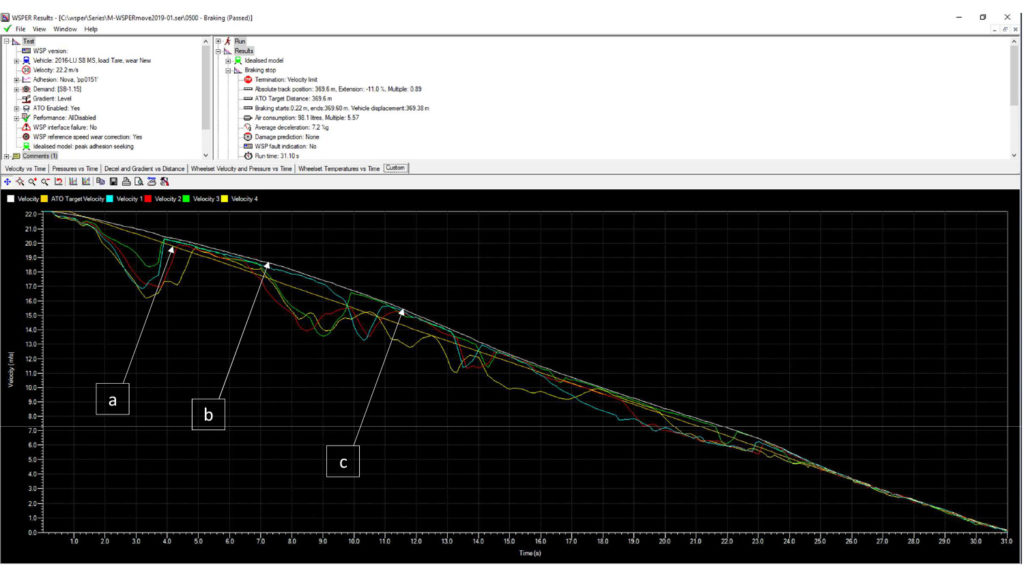
Task: Expand the Adhesion tree node
Action: [x=16, y=80]
